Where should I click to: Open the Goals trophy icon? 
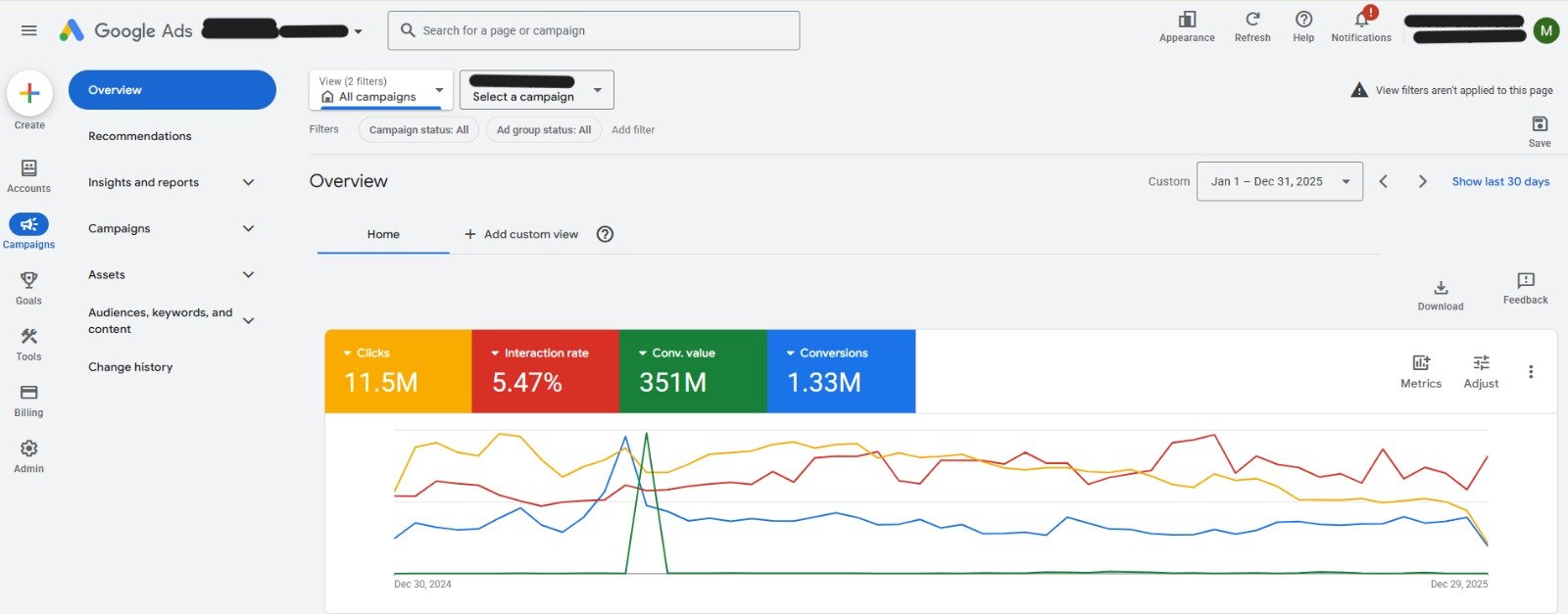pos(28,281)
